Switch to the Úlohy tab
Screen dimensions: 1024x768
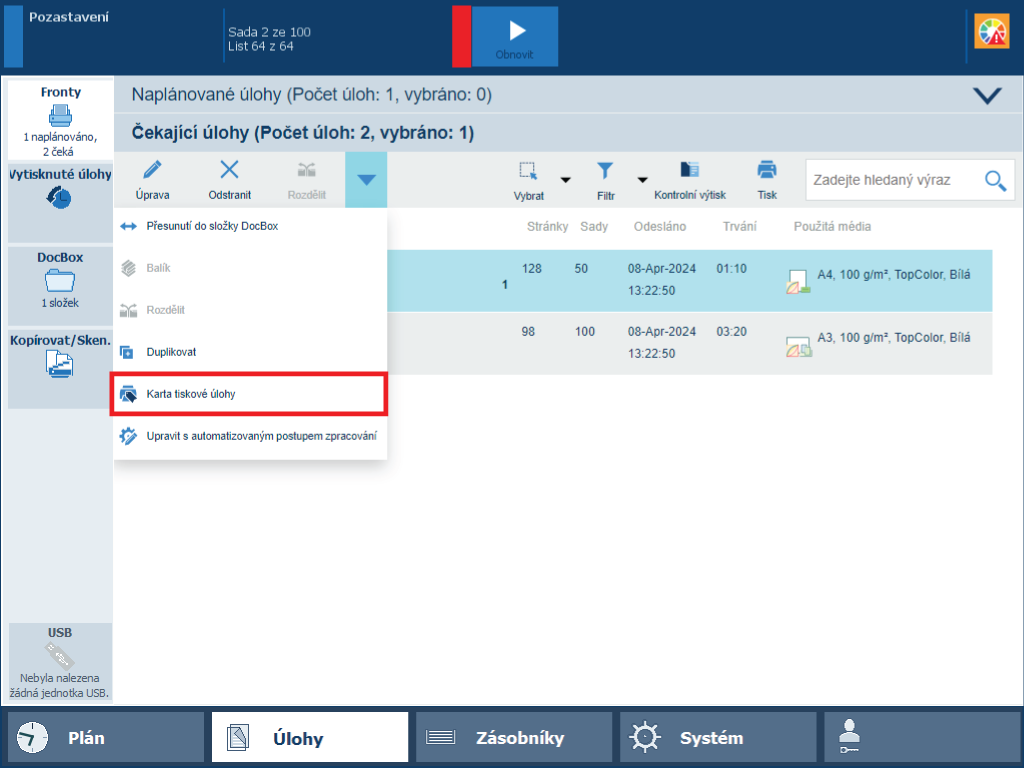point(310,737)
